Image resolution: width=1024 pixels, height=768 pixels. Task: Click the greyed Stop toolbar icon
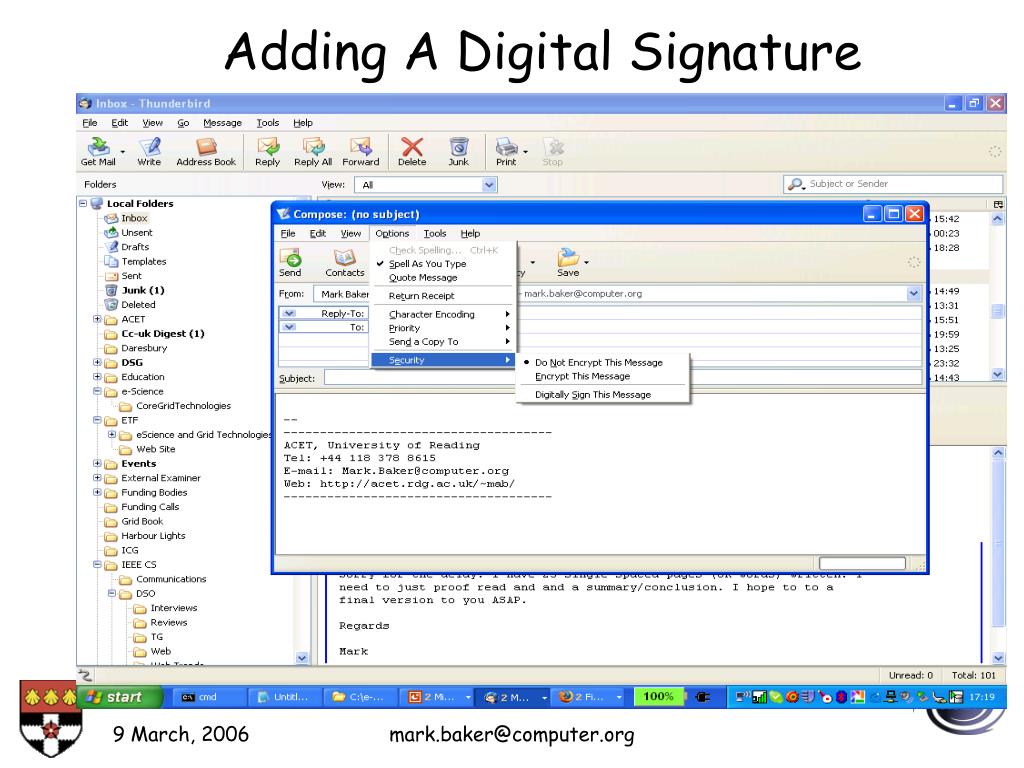tap(552, 152)
